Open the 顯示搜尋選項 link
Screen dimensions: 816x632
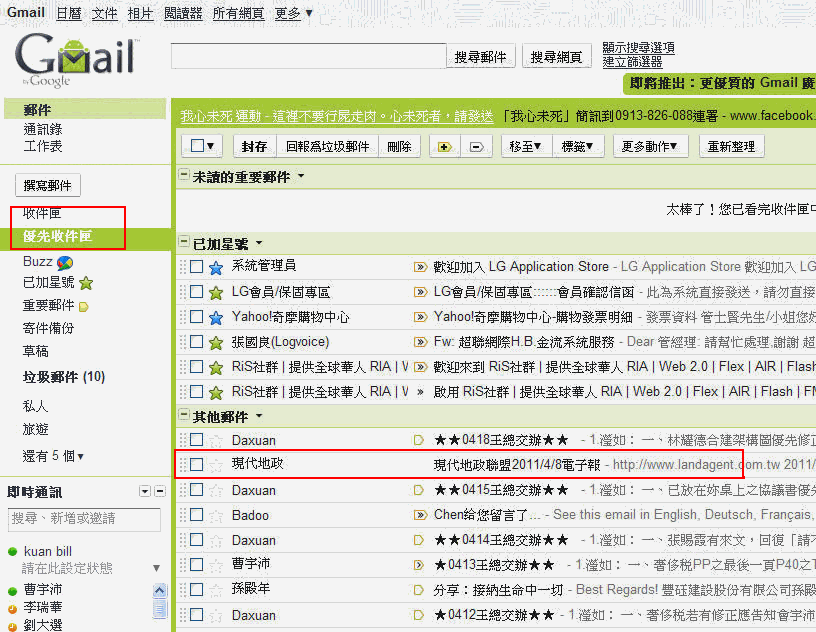639,48
